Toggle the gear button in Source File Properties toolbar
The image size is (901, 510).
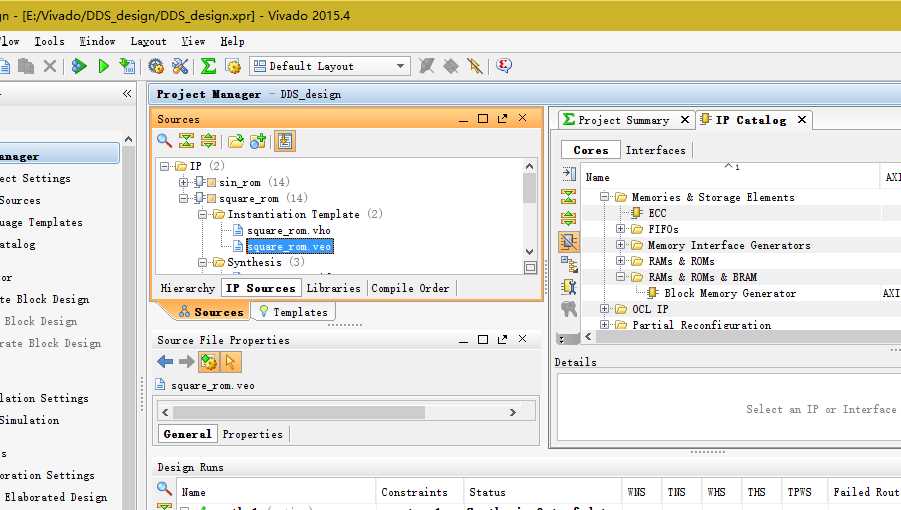coord(209,362)
